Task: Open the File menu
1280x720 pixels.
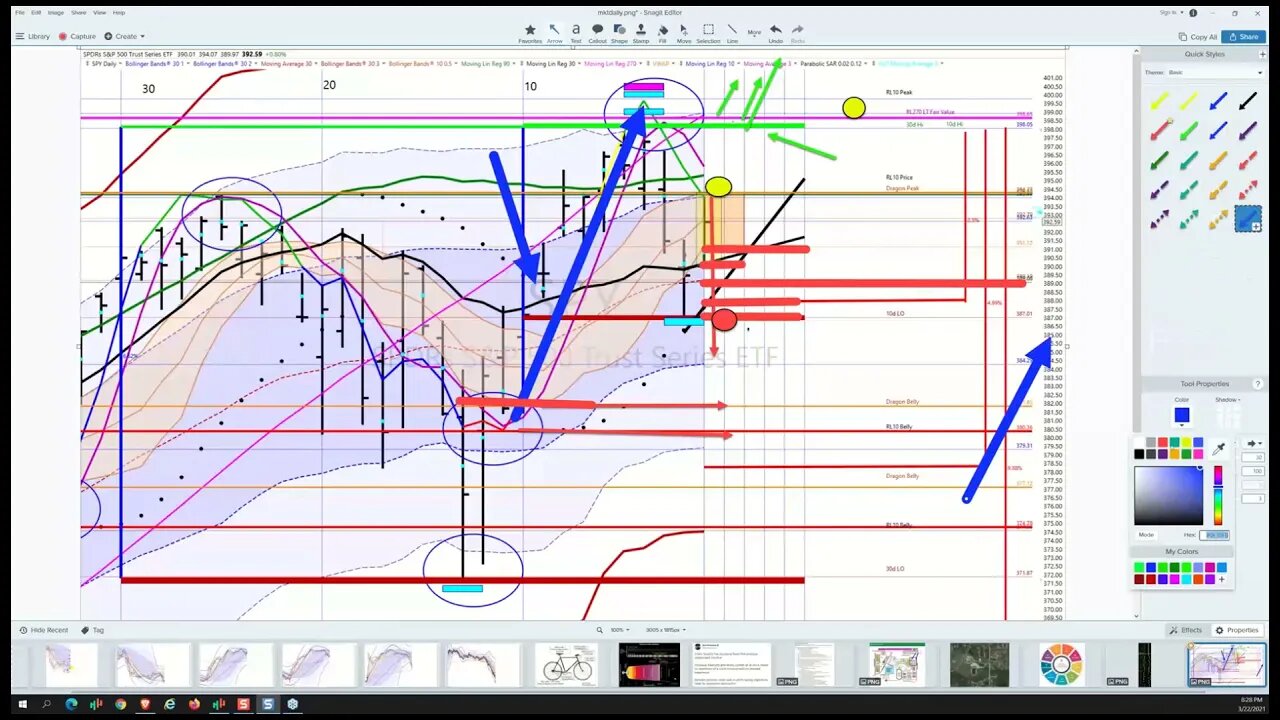Action: [20, 13]
